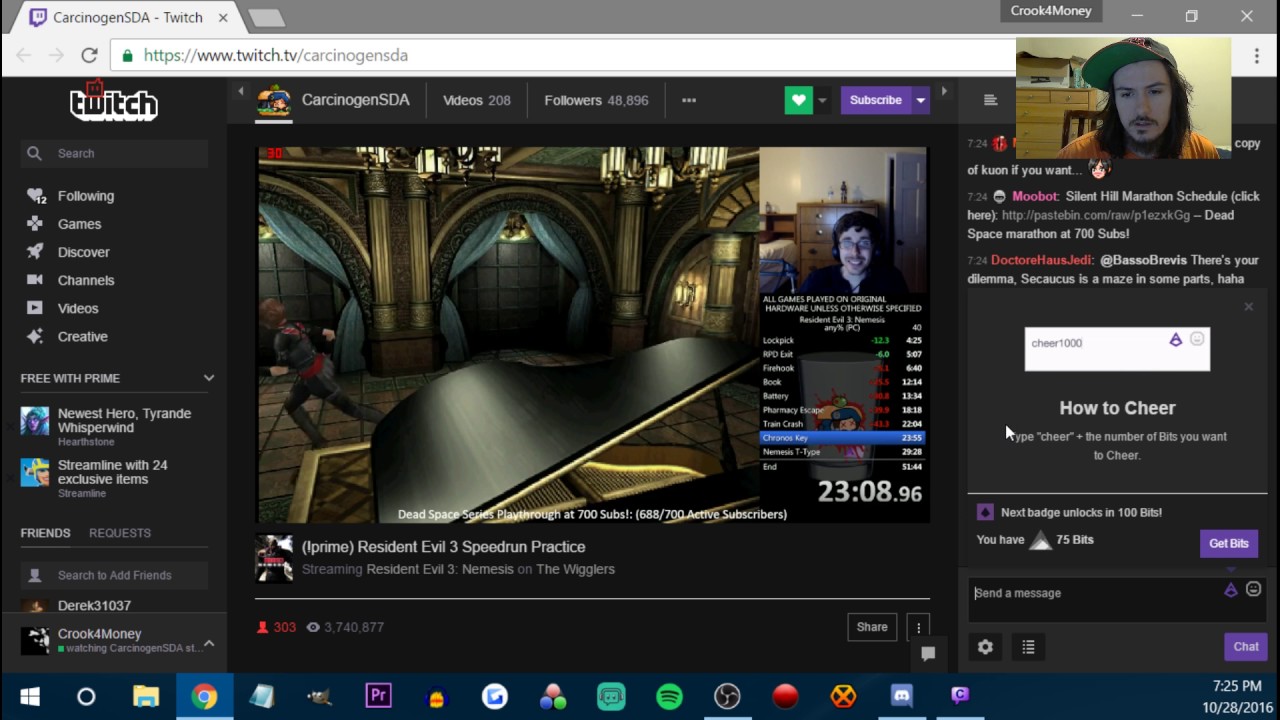Open the chat viewer list icon
This screenshot has width=1280, height=720.
990,100
